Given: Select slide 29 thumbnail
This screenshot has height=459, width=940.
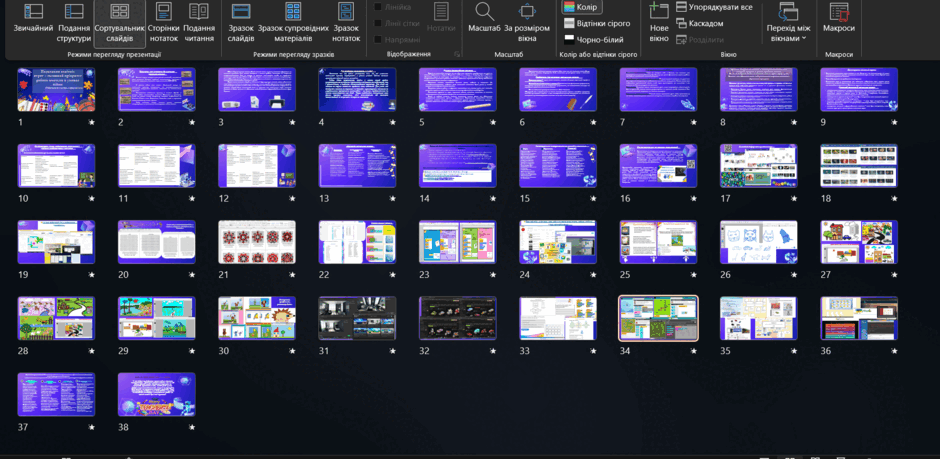Looking at the screenshot, I should (157, 319).
